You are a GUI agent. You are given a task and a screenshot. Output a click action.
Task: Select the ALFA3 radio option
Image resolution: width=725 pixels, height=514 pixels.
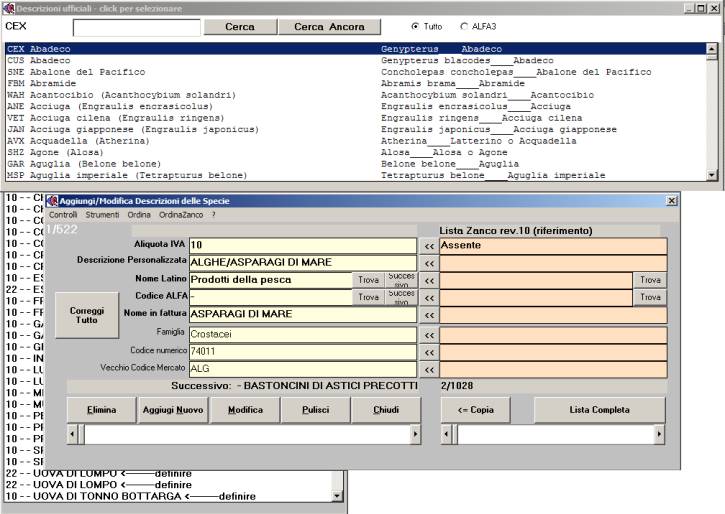[x=463, y=27]
